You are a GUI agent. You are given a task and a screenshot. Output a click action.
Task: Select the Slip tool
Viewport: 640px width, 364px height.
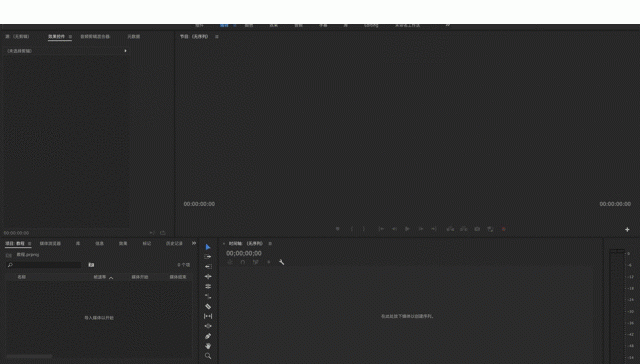point(208,316)
